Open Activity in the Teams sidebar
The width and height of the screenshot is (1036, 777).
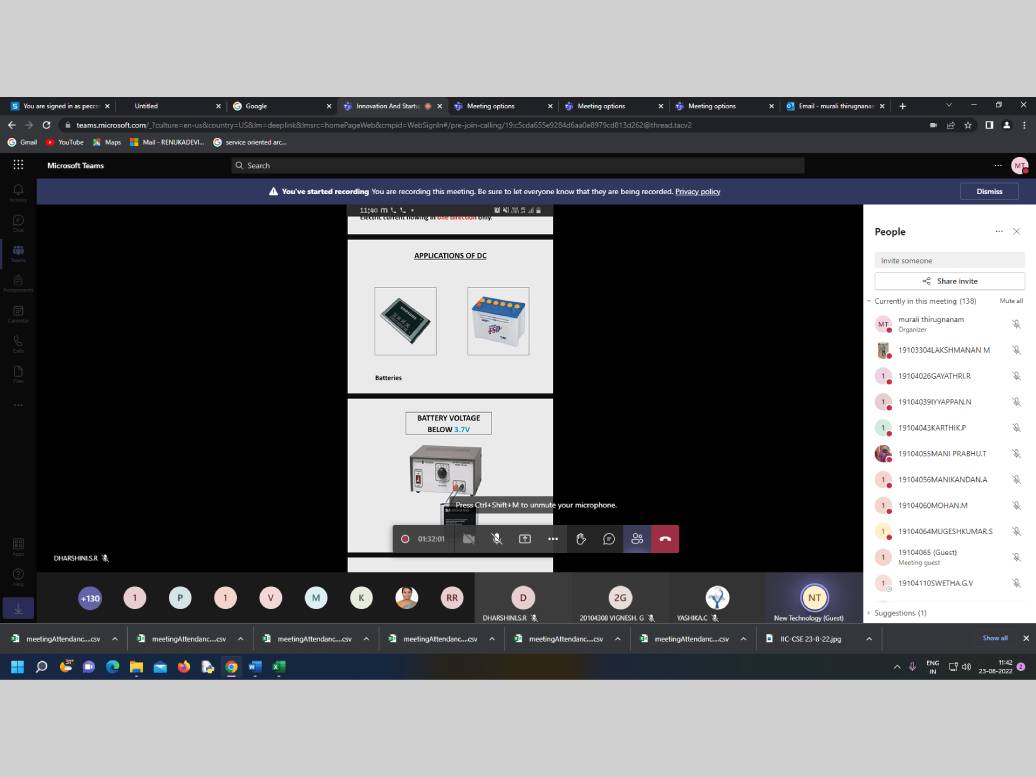18,193
